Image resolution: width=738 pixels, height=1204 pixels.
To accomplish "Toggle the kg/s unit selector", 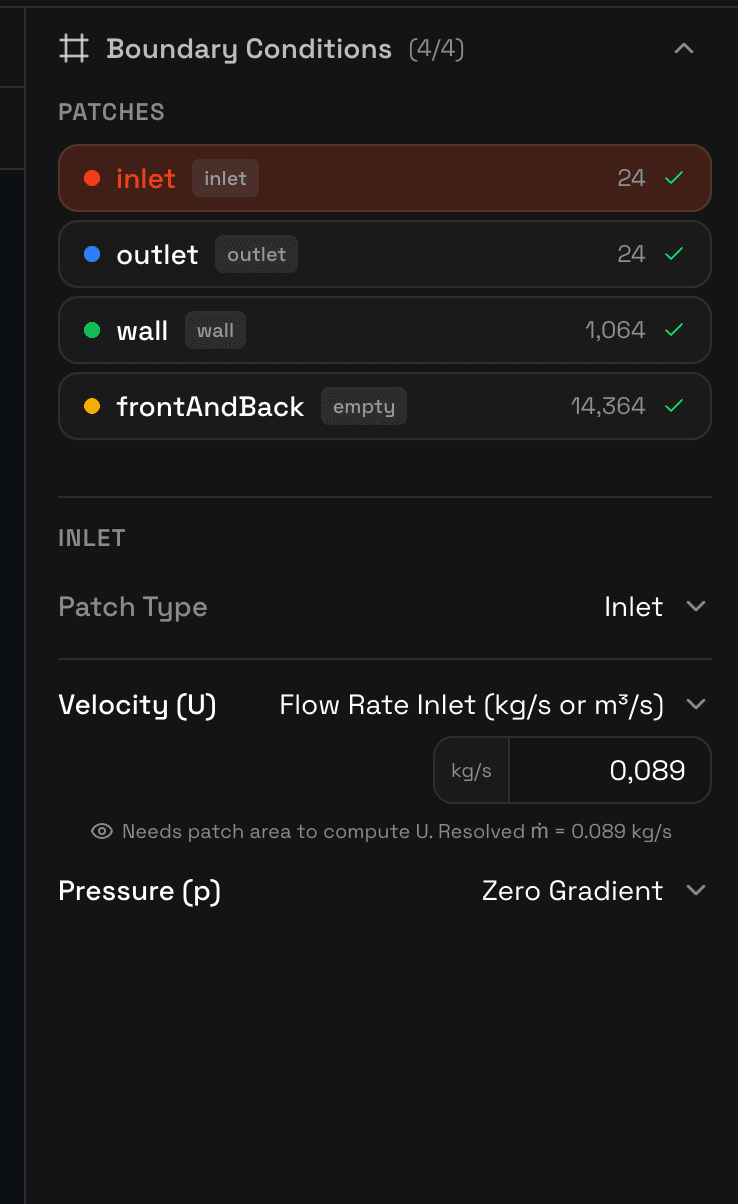I will pos(471,770).
